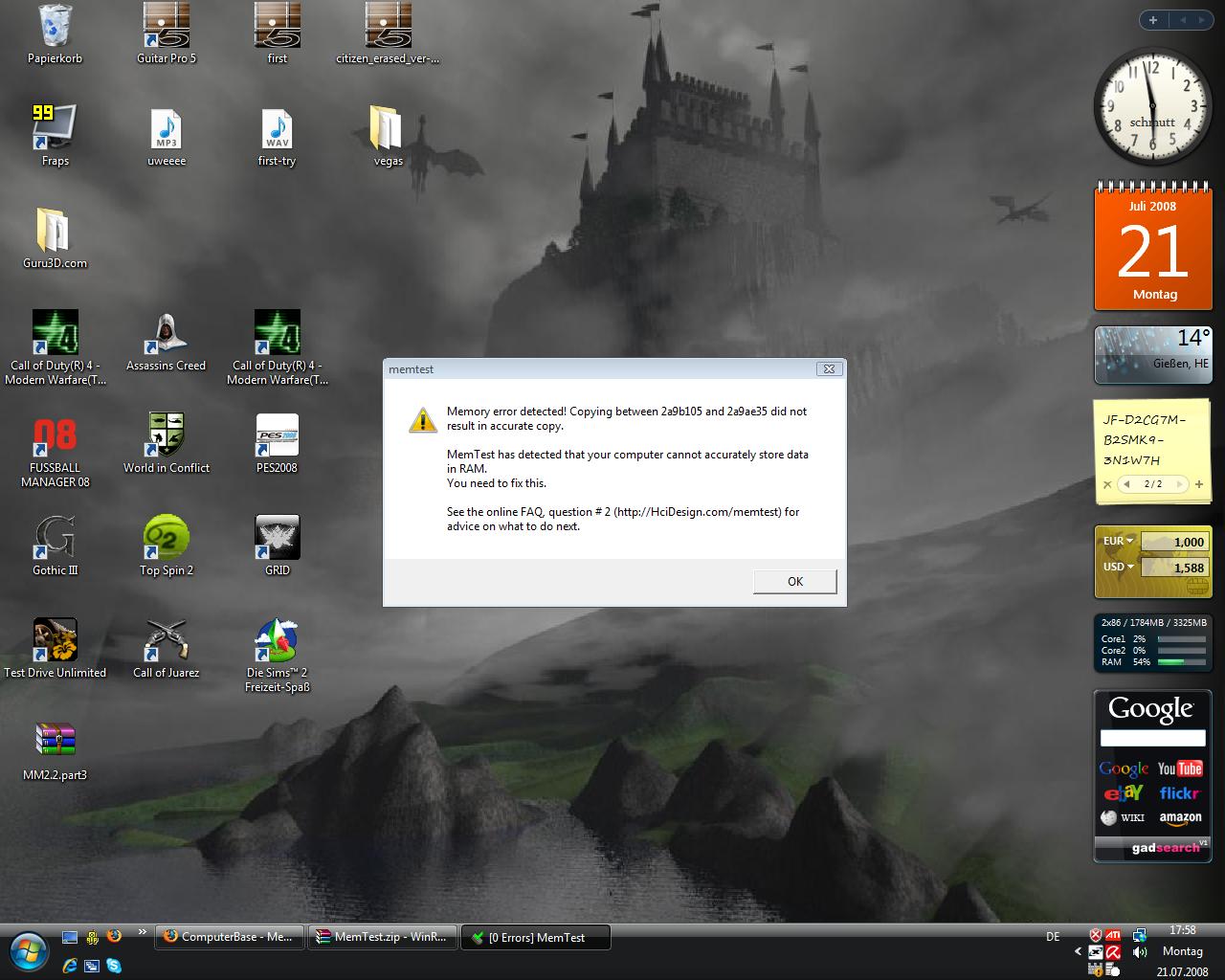Open the ATI tray icon
This screenshot has width=1225, height=980.
[1113, 935]
